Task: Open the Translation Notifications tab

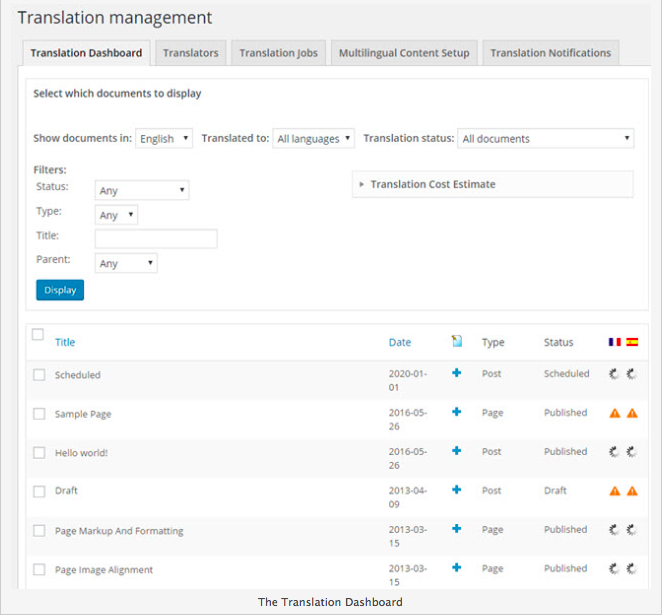Action: [x=551, y=53]
